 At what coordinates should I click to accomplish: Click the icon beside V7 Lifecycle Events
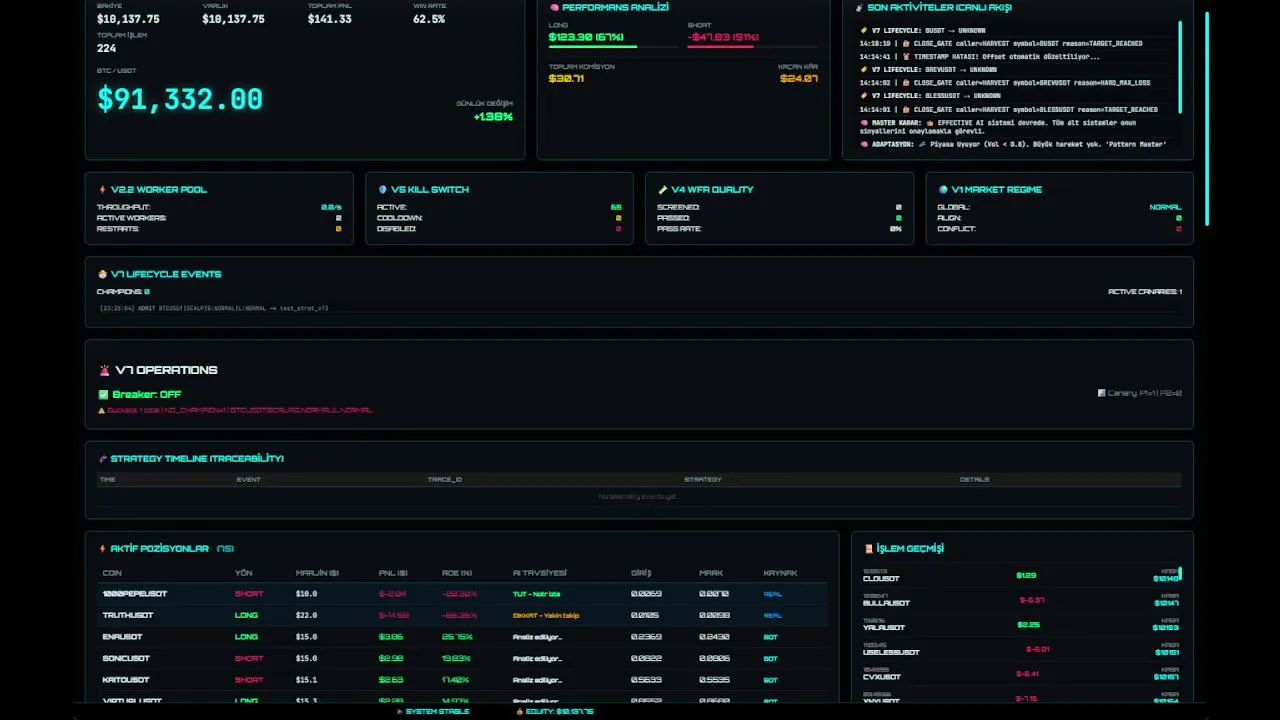point(102,274)
